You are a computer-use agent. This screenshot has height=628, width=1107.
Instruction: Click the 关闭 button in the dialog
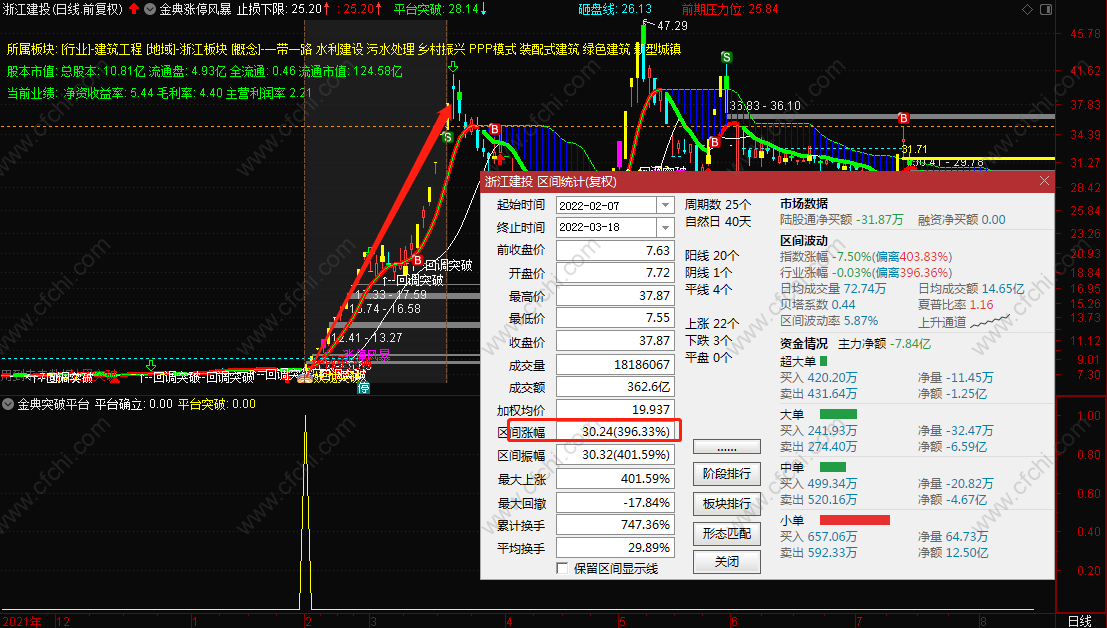pyautogui.click(x=726, y=562)
